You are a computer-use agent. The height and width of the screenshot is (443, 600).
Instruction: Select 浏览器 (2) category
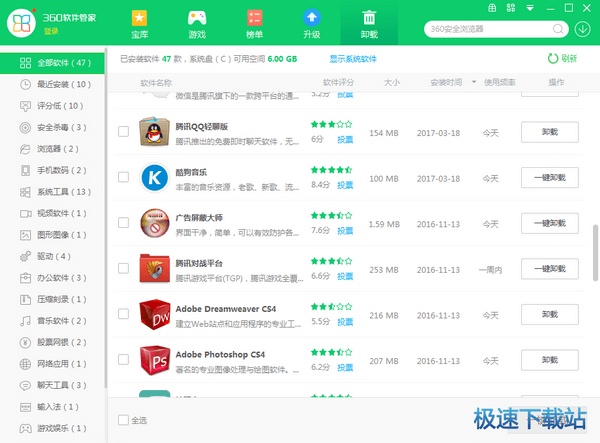tap(52, 149)
